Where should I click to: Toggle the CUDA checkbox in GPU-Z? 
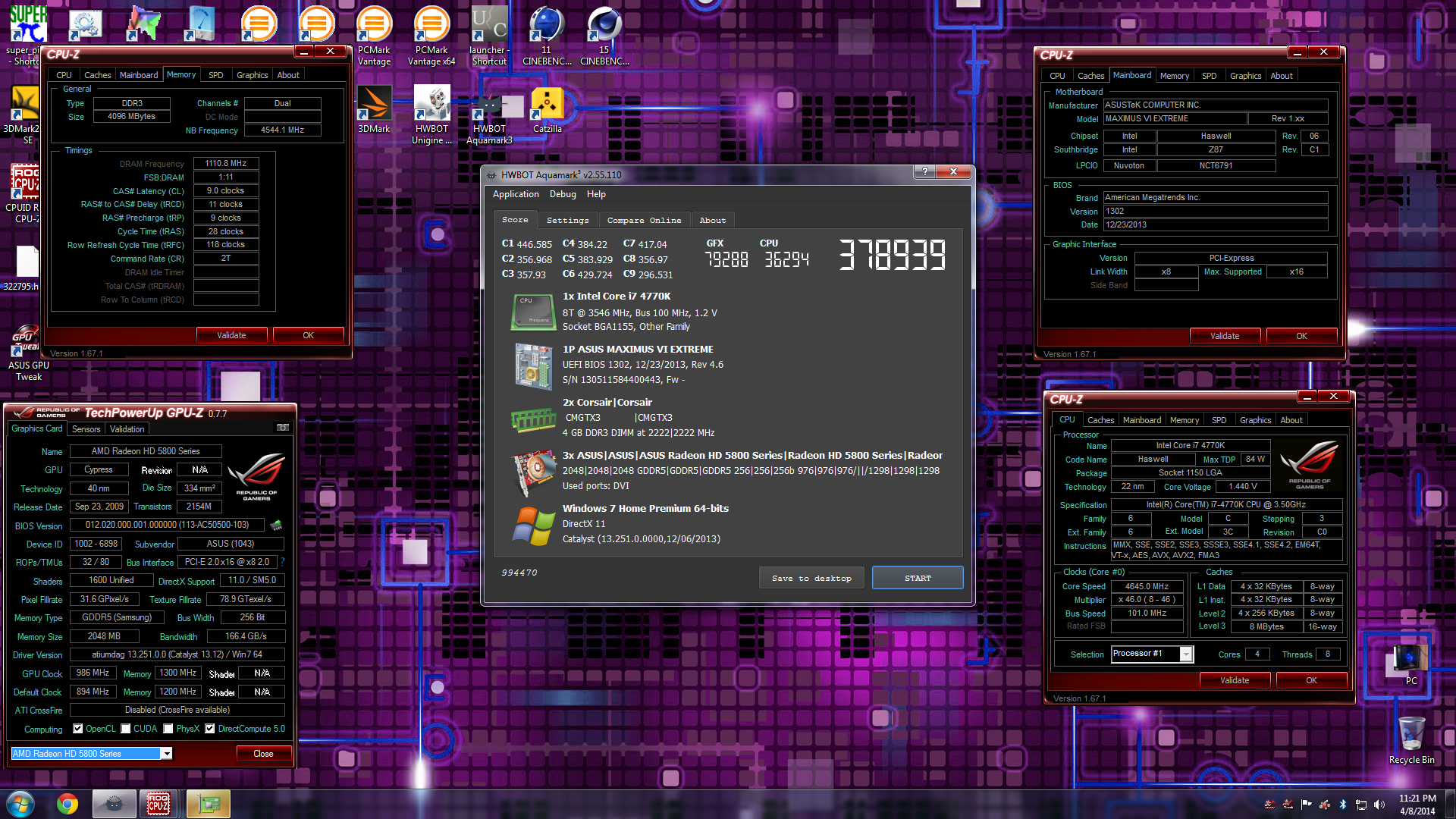pyautogui.click(x=125, y=729)
